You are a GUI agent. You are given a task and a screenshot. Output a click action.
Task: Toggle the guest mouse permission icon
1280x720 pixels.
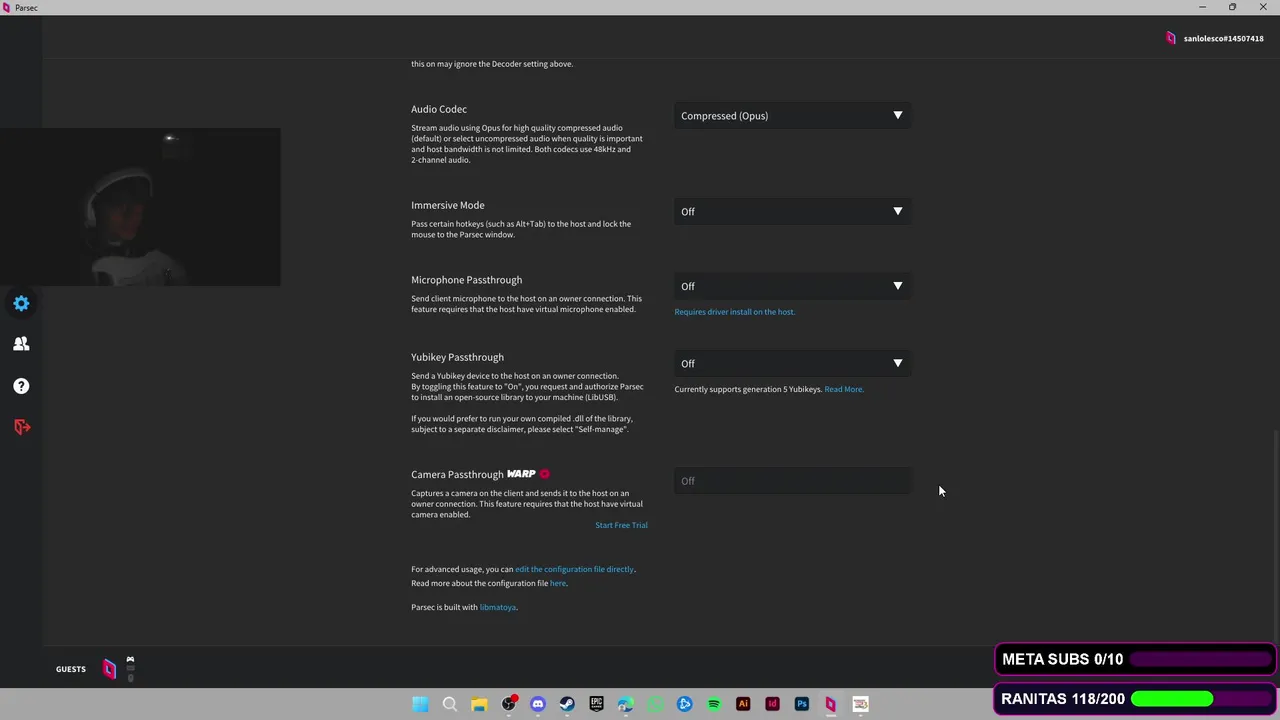(x=130, y=678)
